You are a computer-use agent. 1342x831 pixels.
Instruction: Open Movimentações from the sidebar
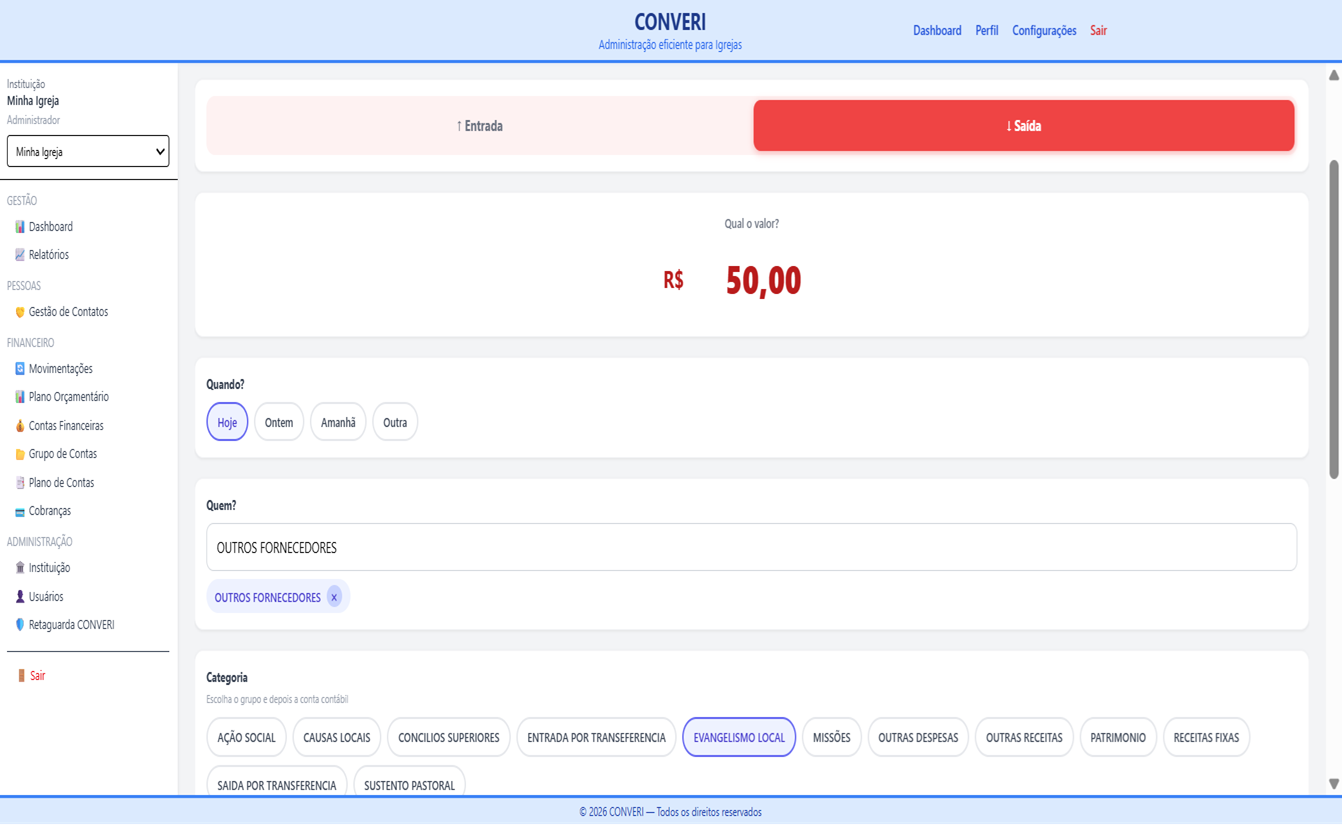[x=61, y=369]
